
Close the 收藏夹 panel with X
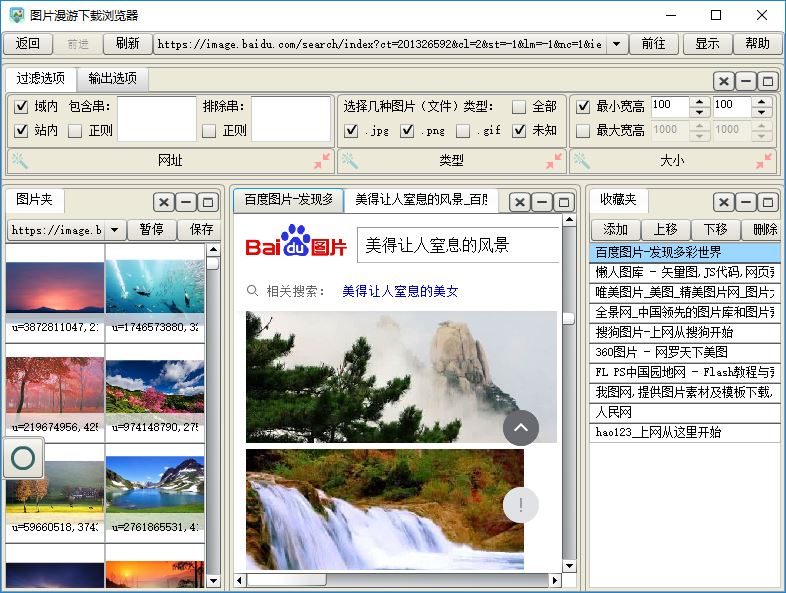(724, 203)
